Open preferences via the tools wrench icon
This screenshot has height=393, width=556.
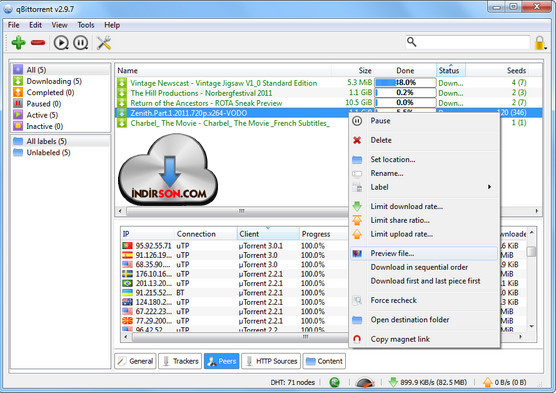click(x=104, y=43)
